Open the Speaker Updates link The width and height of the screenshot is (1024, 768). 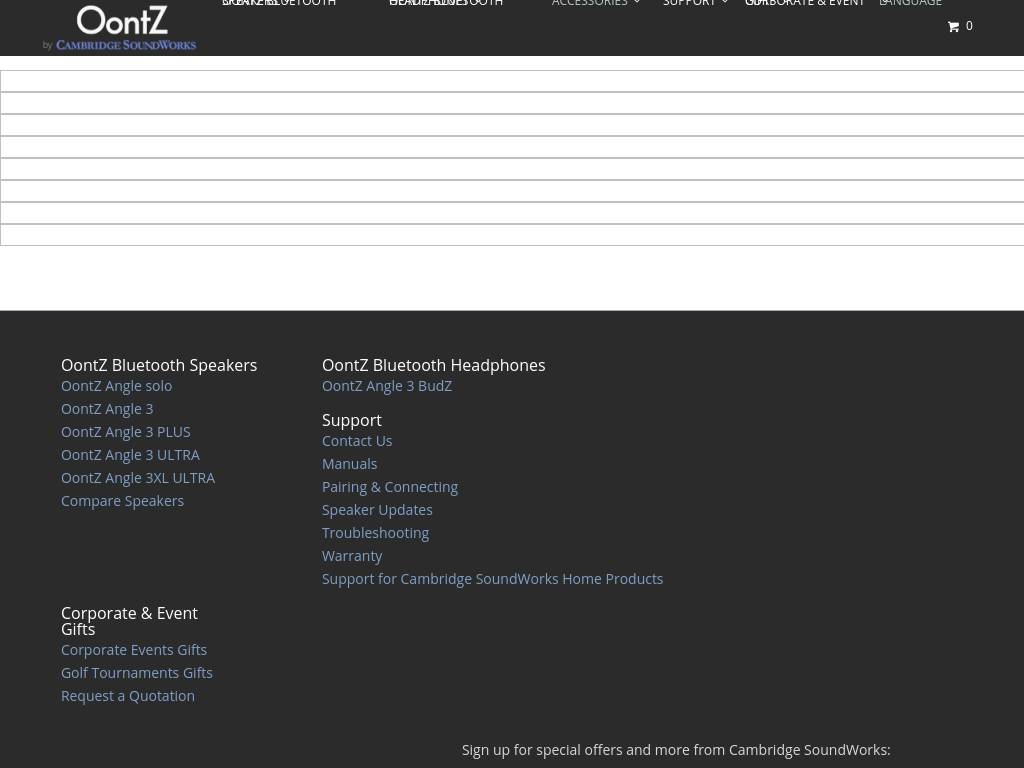pos(377,510)
